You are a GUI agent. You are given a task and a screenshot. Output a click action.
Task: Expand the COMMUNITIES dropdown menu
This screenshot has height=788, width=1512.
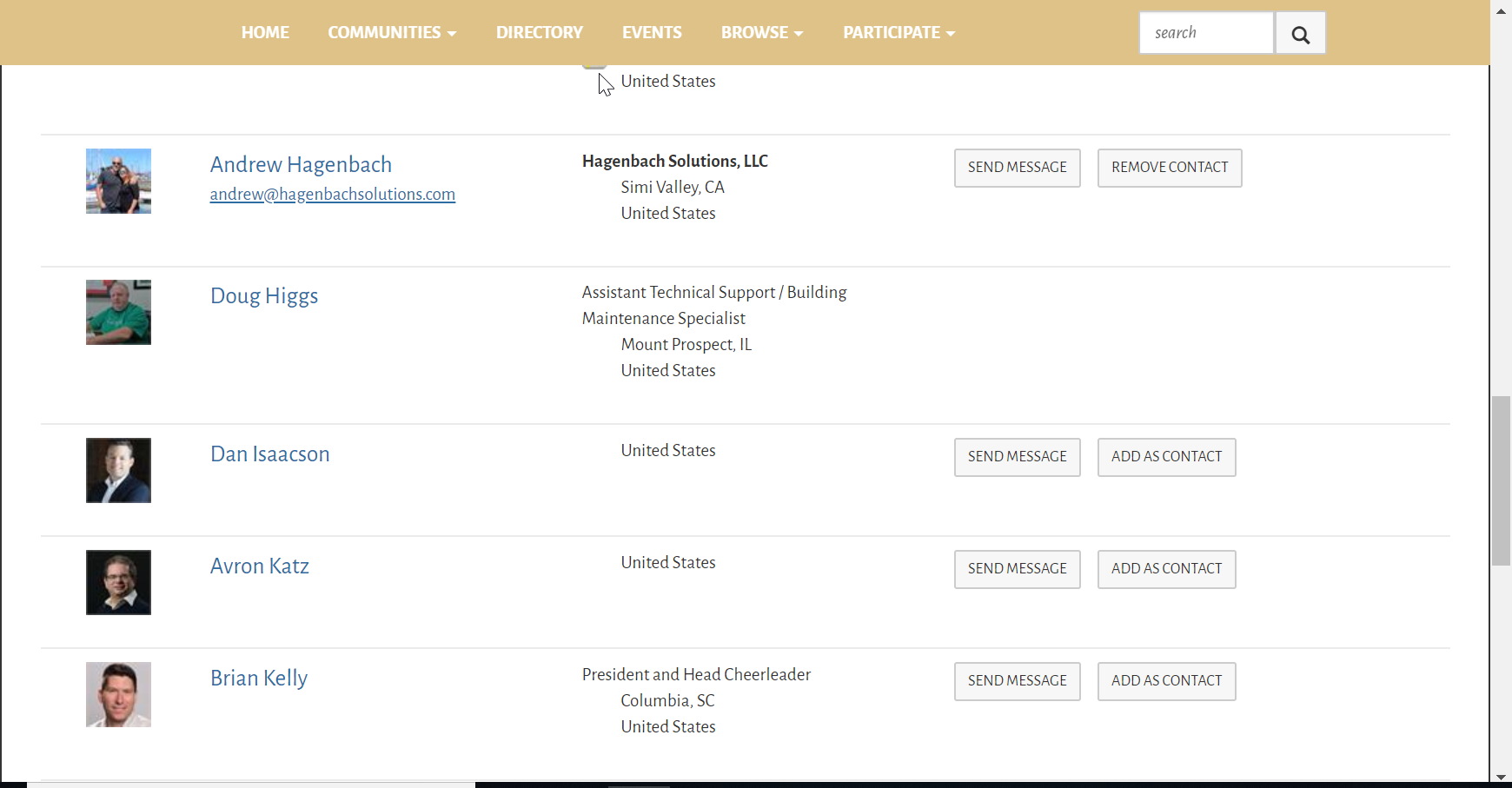point(392,33)
